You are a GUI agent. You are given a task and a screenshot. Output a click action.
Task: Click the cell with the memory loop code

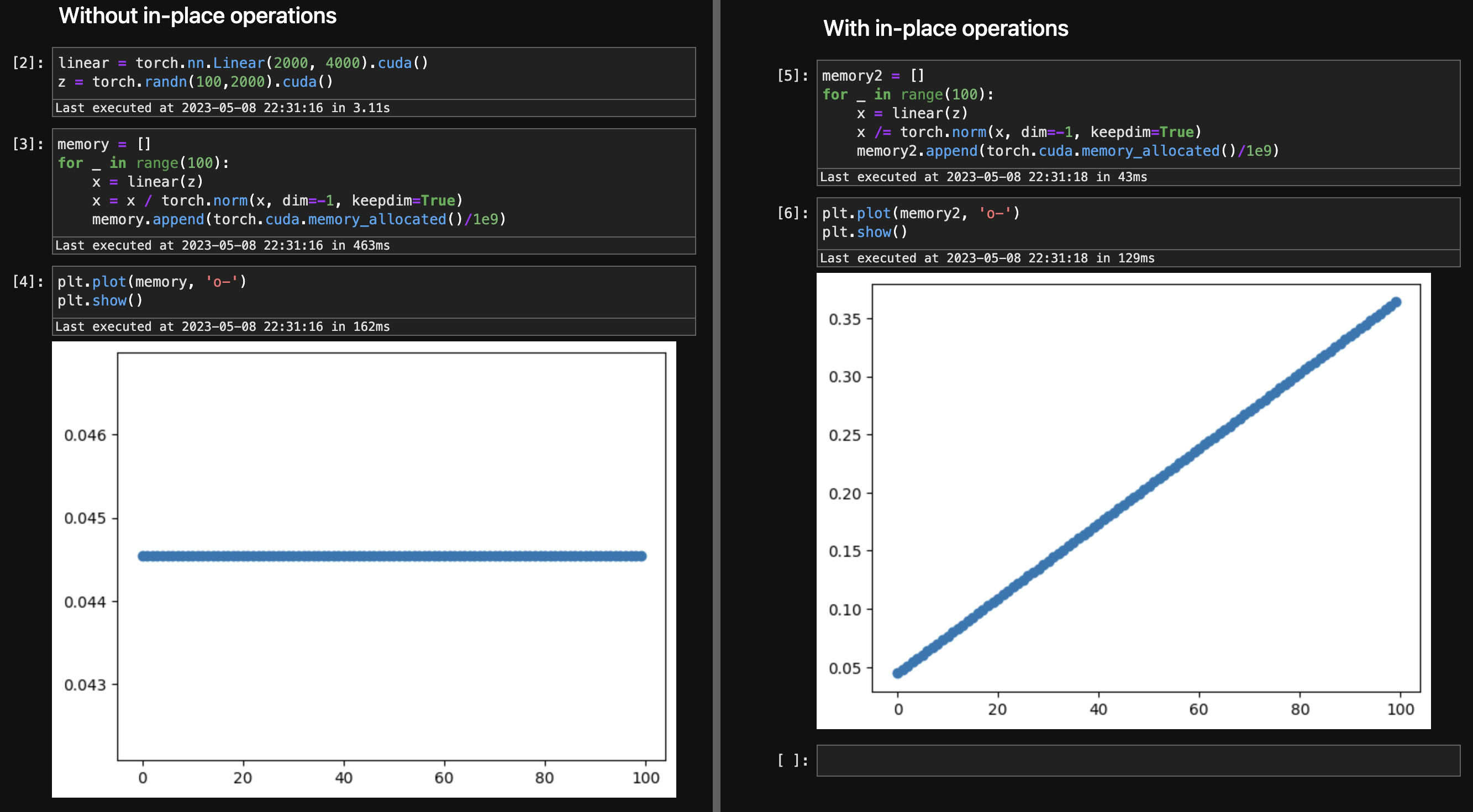[374, 182]
